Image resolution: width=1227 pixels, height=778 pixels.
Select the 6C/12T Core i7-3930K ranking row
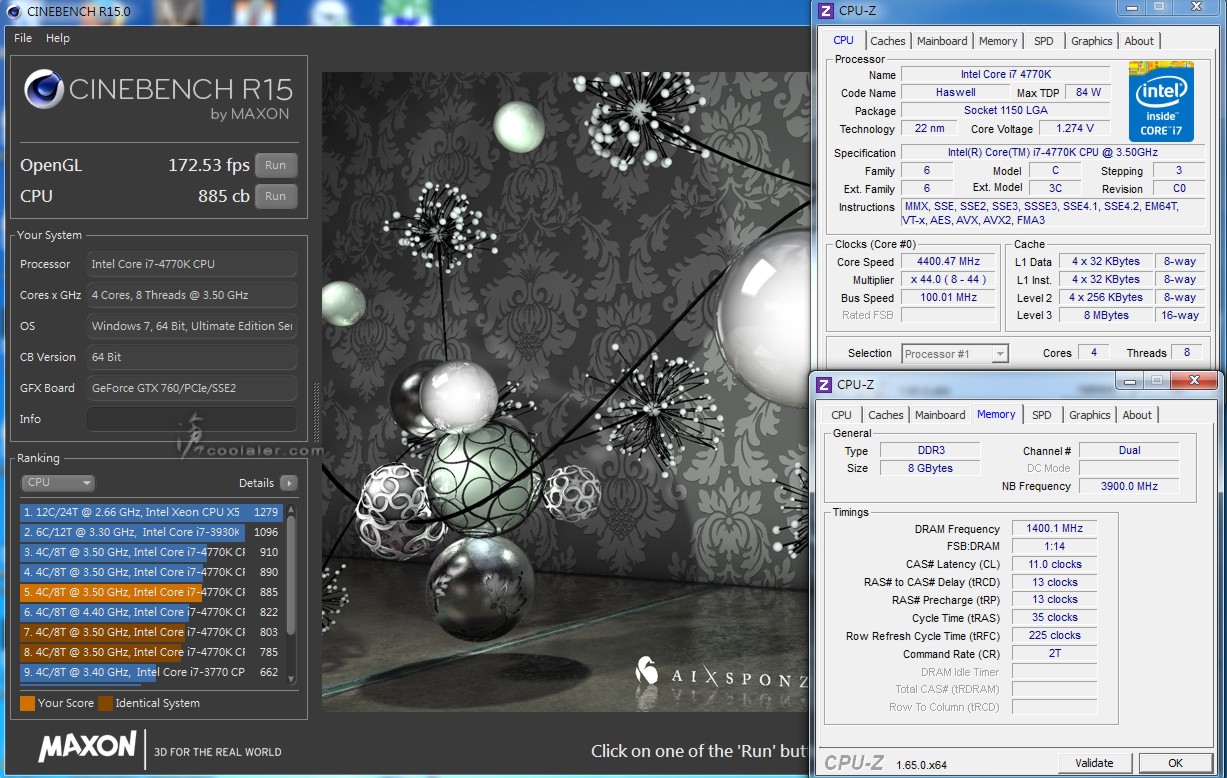[151, 532]
